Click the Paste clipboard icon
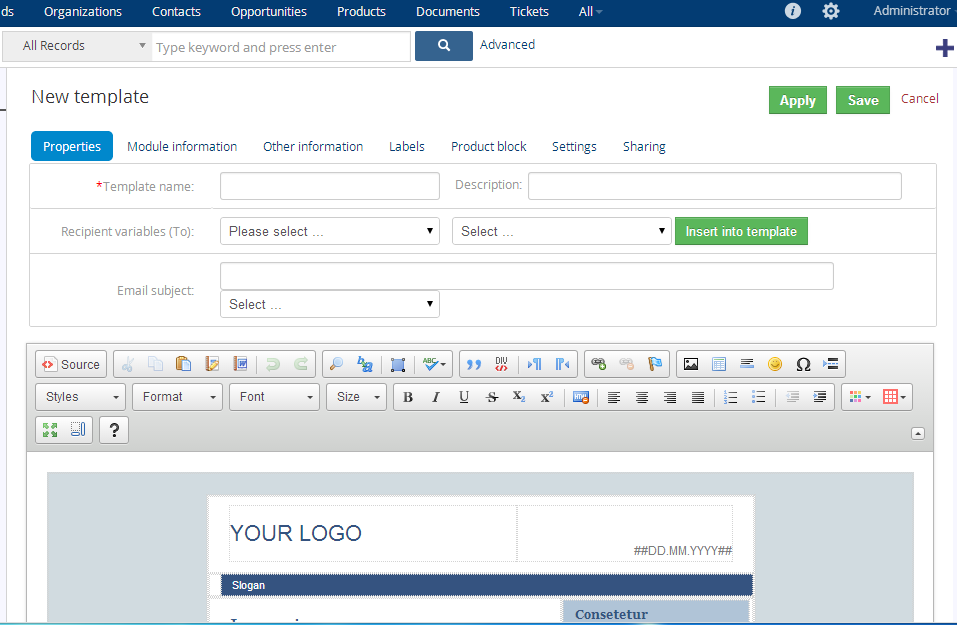The height and width of the screenshot is (625, 957). pyautogui.click(x=183, y=364)
